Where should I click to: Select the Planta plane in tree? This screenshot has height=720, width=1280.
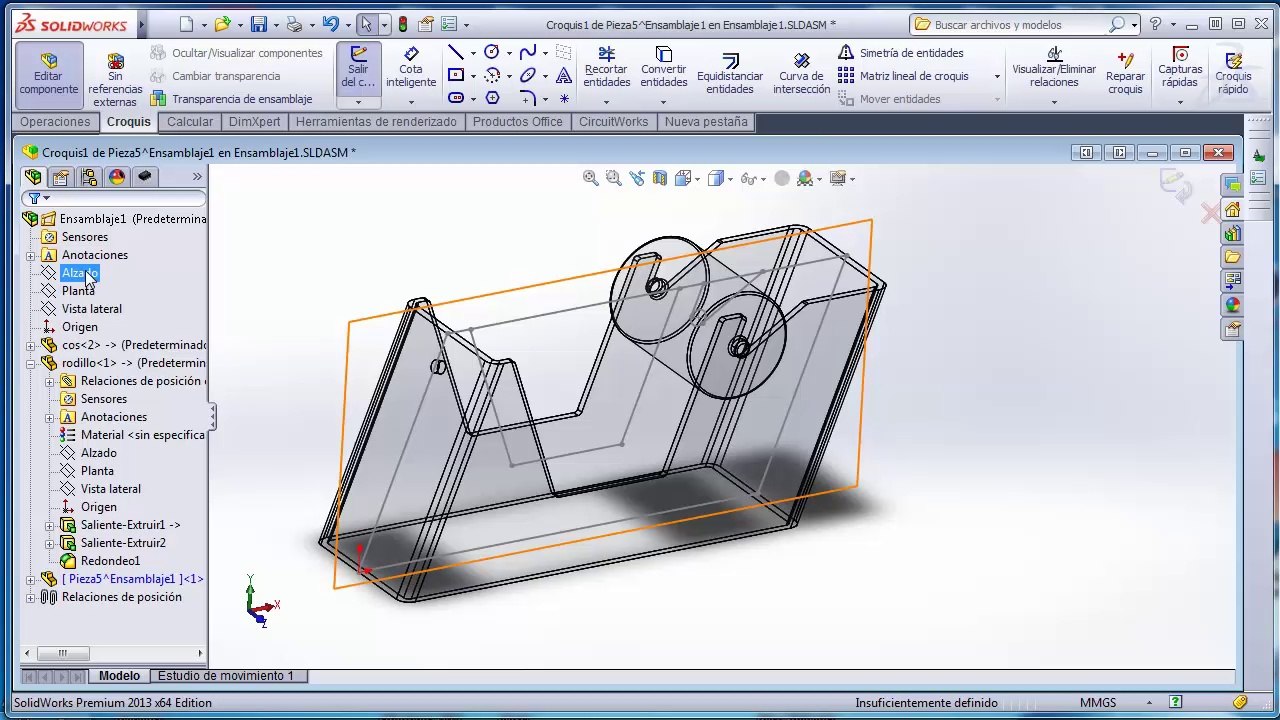(78, 291)
